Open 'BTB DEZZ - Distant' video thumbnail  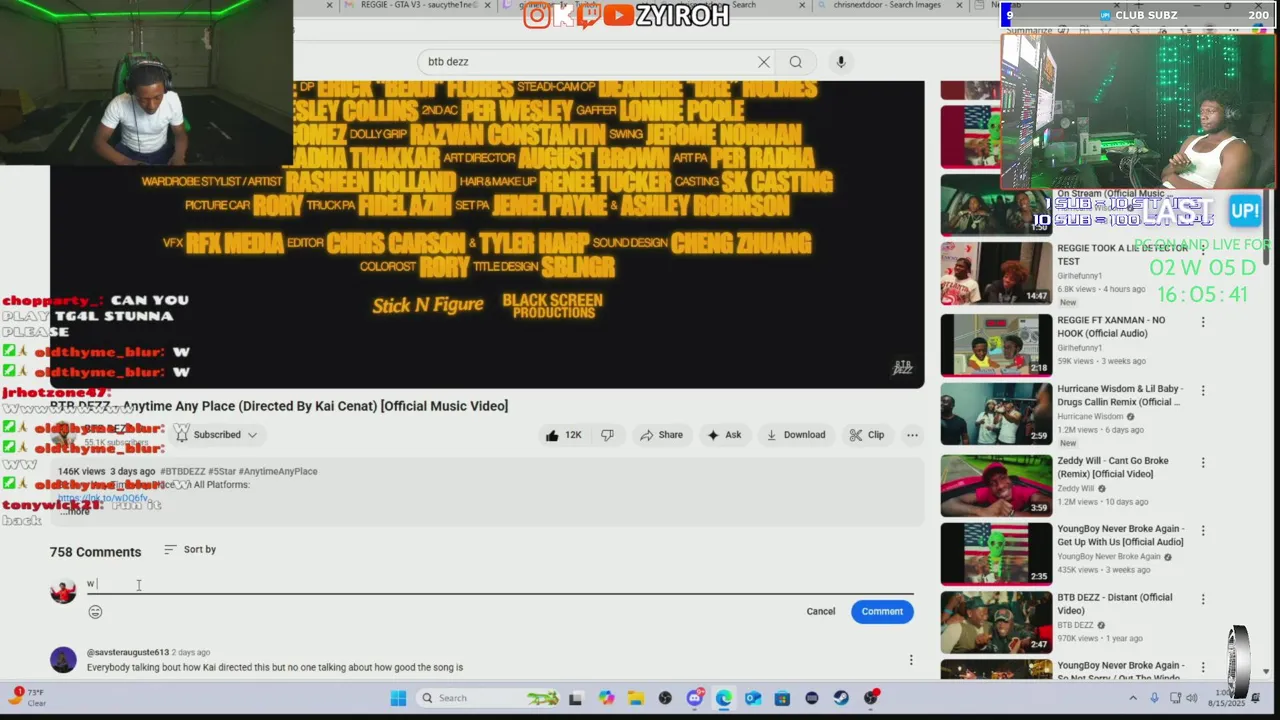[996, 622]
